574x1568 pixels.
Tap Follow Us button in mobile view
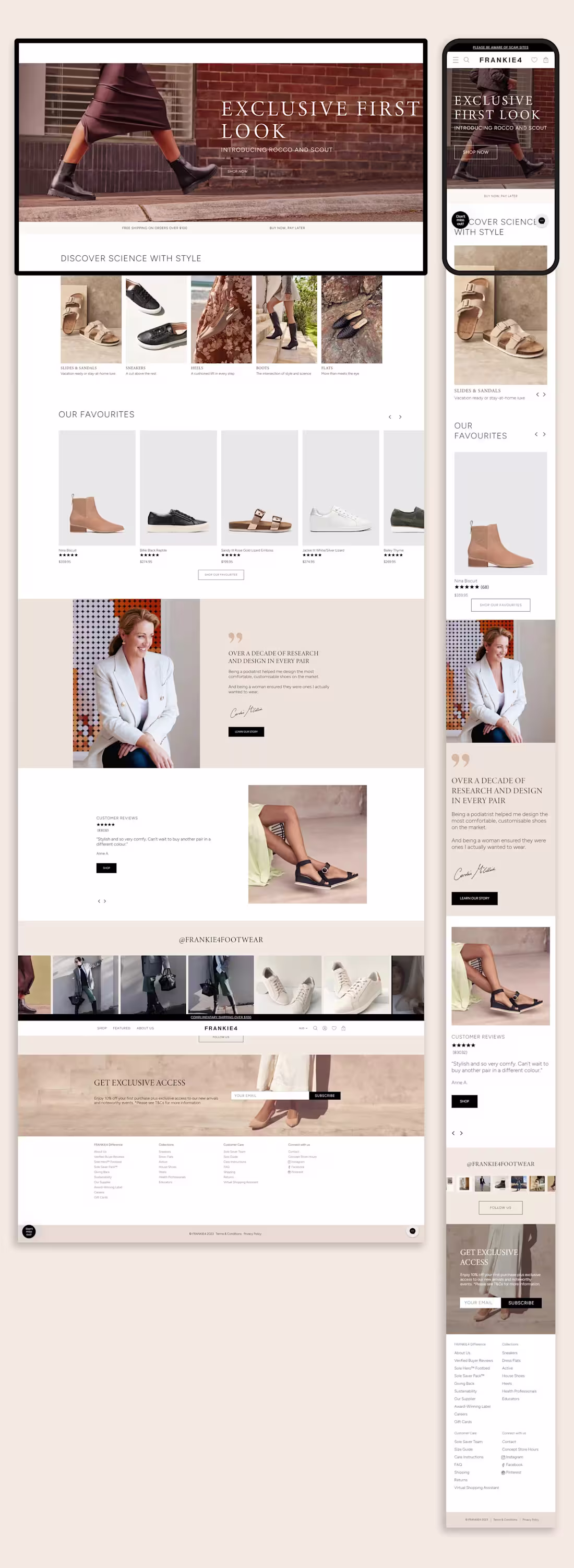tap(500, 1207)
